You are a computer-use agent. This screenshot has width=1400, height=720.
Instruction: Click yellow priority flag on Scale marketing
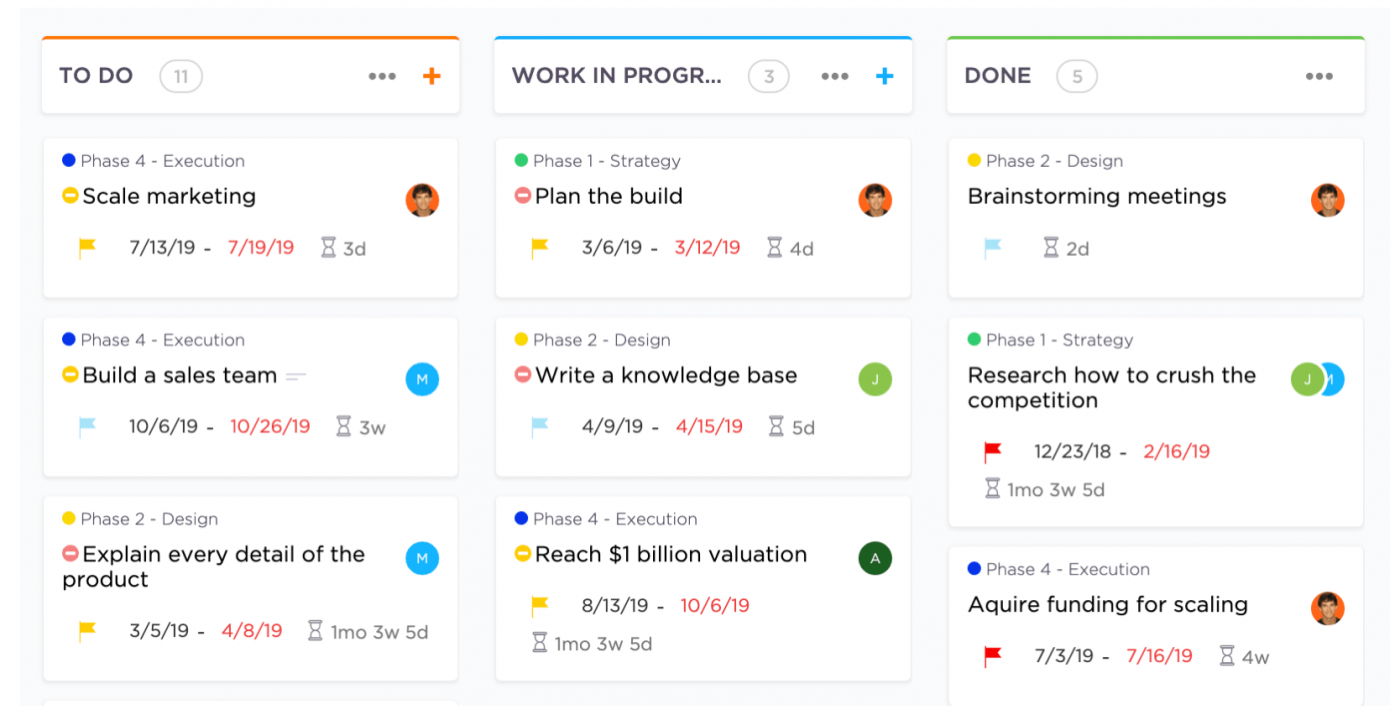(88, 248)
